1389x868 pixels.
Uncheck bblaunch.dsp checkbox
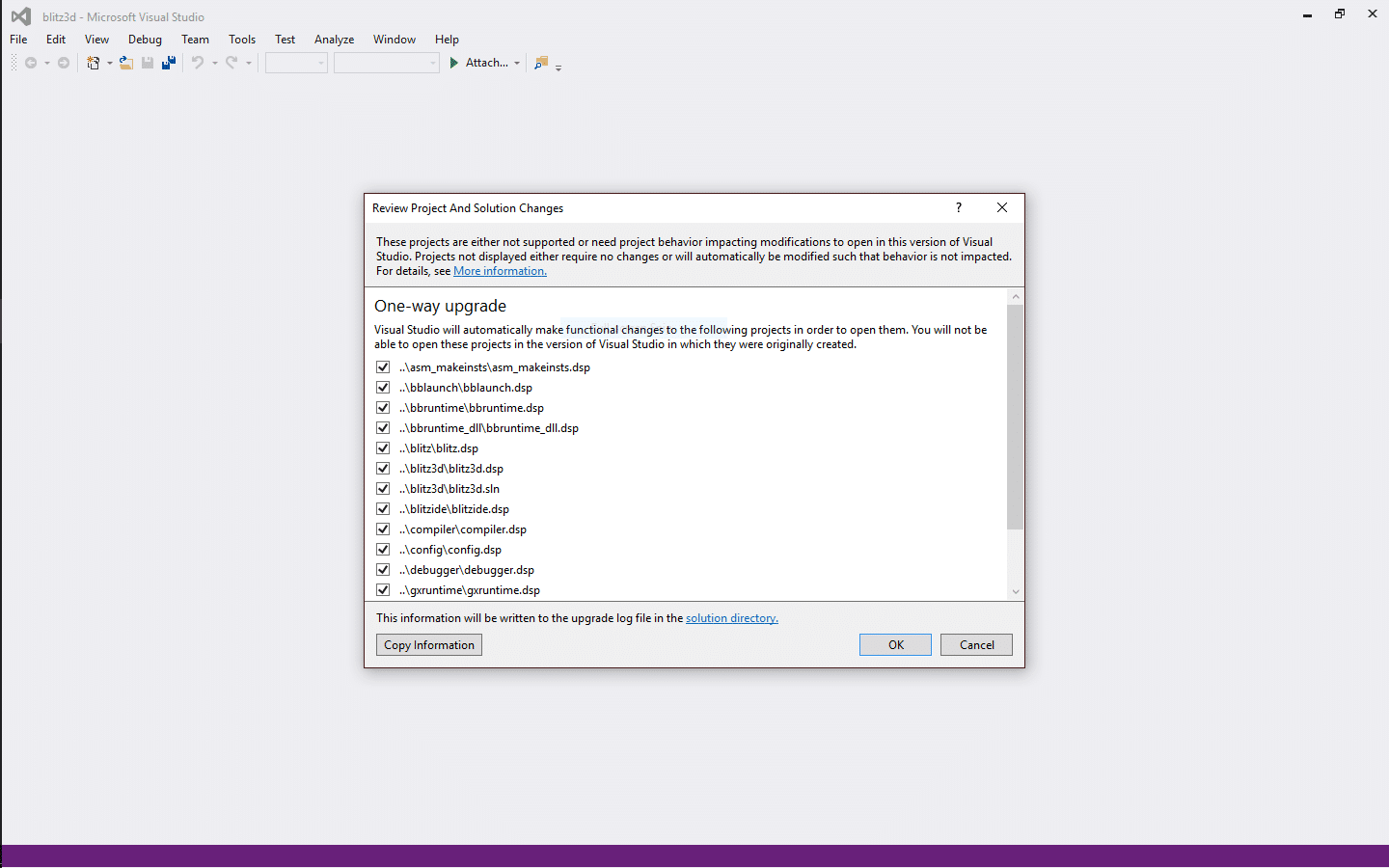click(383, 388)
